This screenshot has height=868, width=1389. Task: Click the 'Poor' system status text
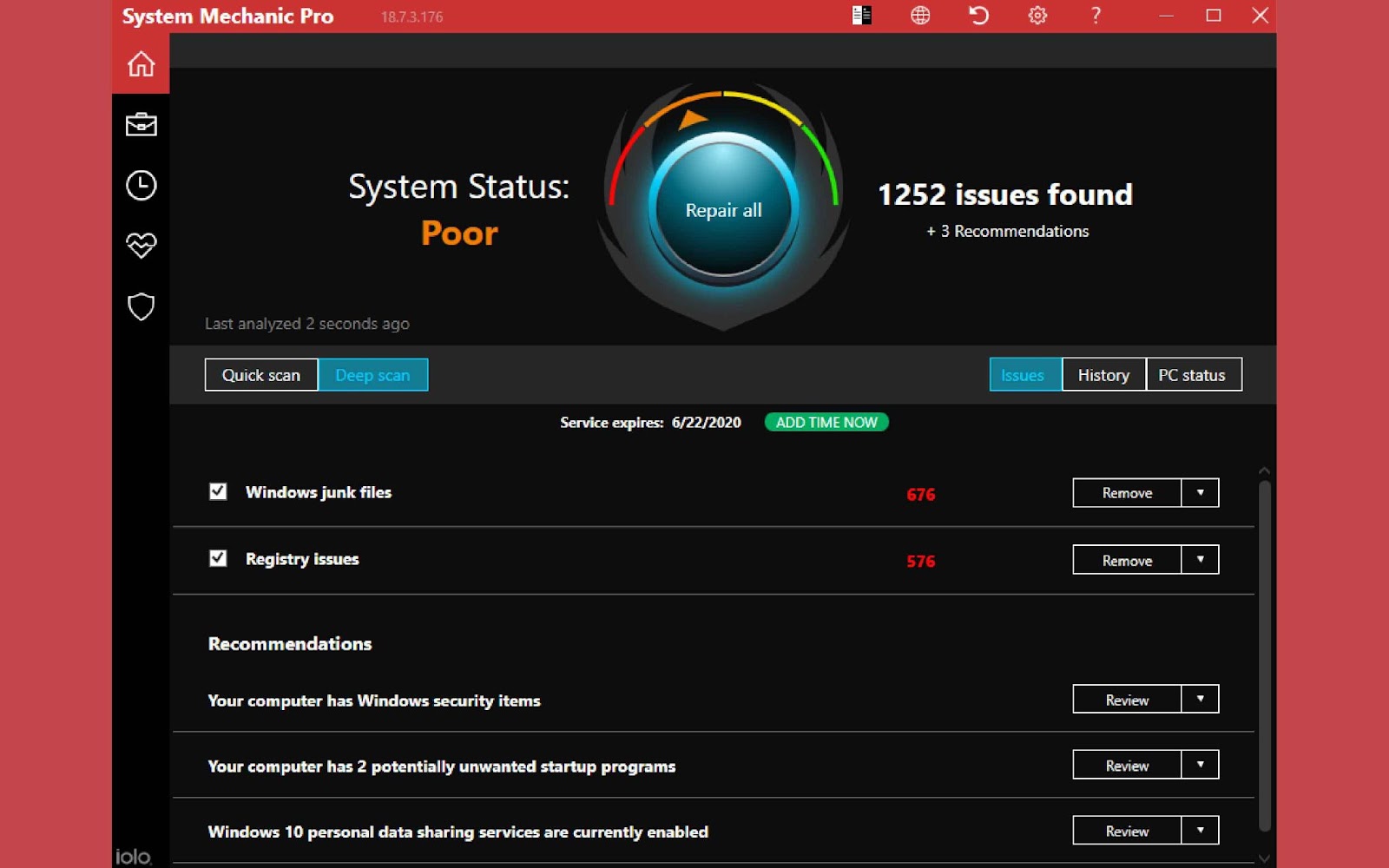click(459, 233)
